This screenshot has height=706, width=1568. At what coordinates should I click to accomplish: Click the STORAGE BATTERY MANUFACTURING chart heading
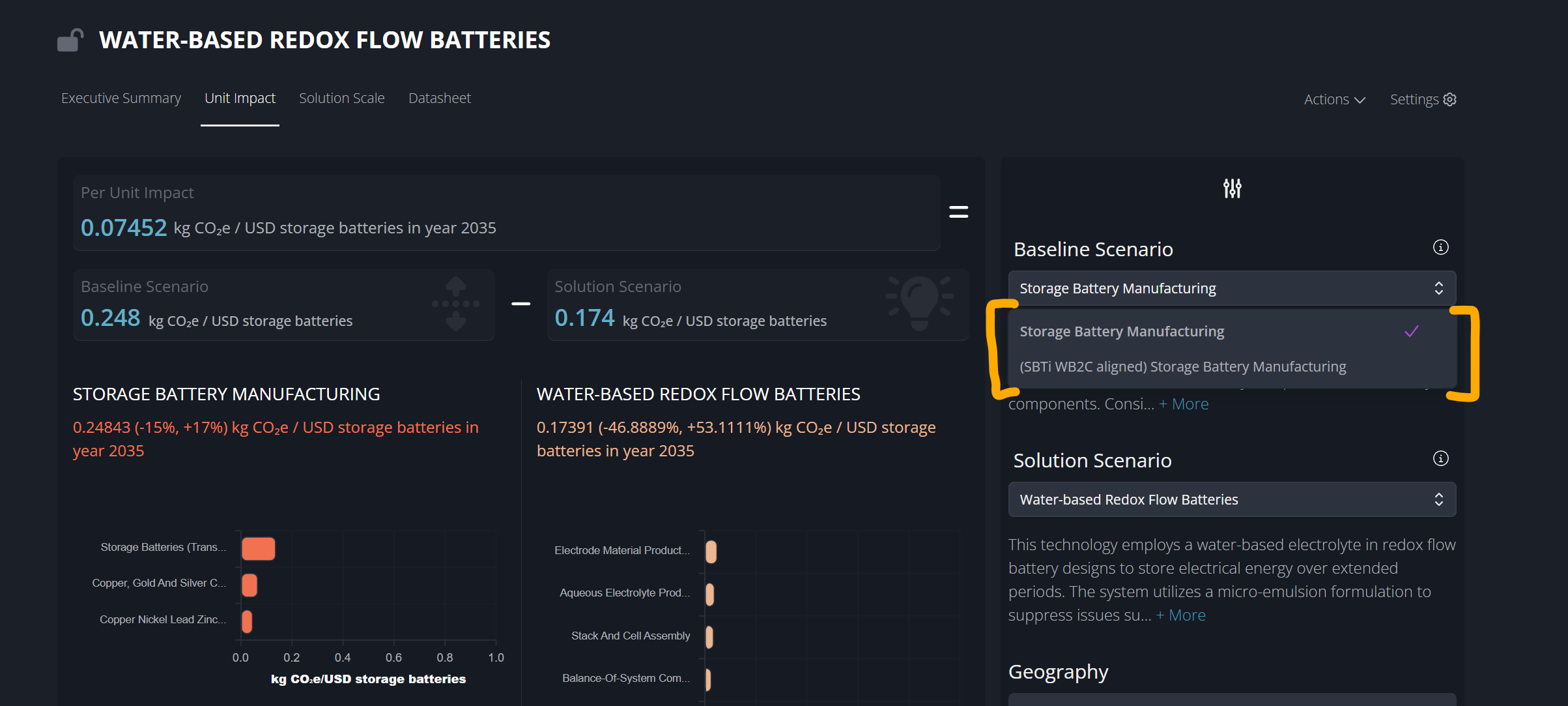[227, 394]
